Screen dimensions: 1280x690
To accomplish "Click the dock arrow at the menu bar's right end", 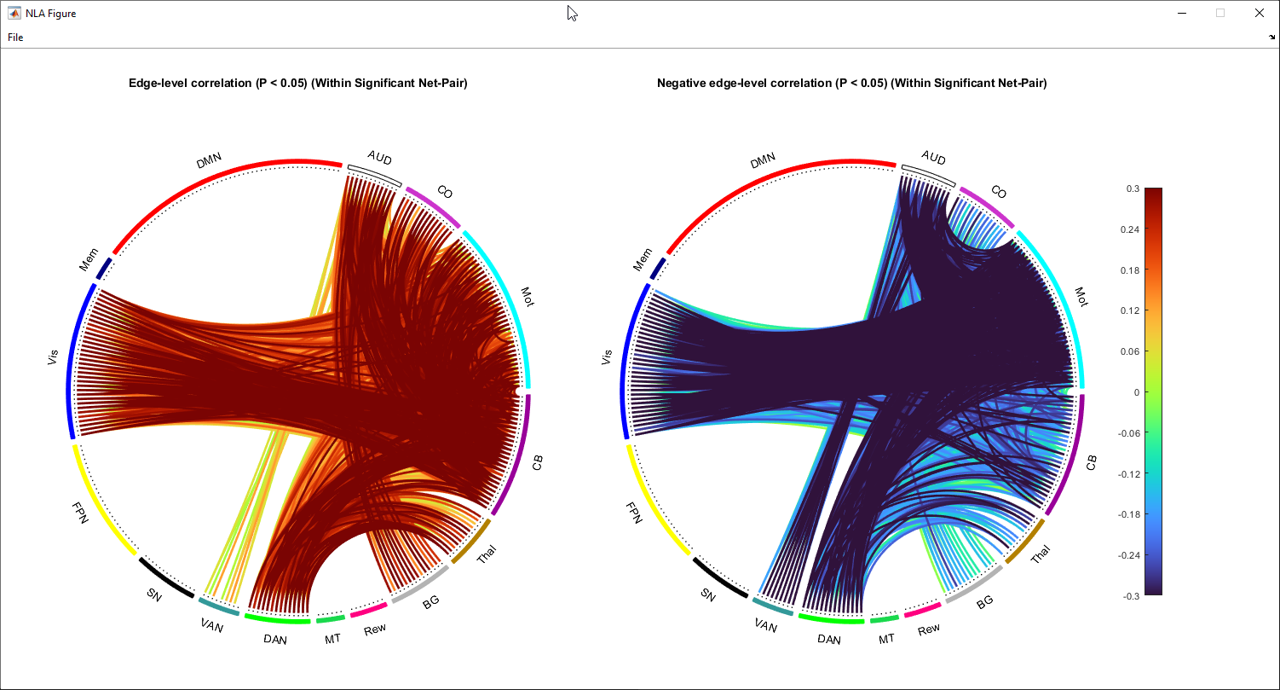I will pyautogui.click(x=1271, y=37).
